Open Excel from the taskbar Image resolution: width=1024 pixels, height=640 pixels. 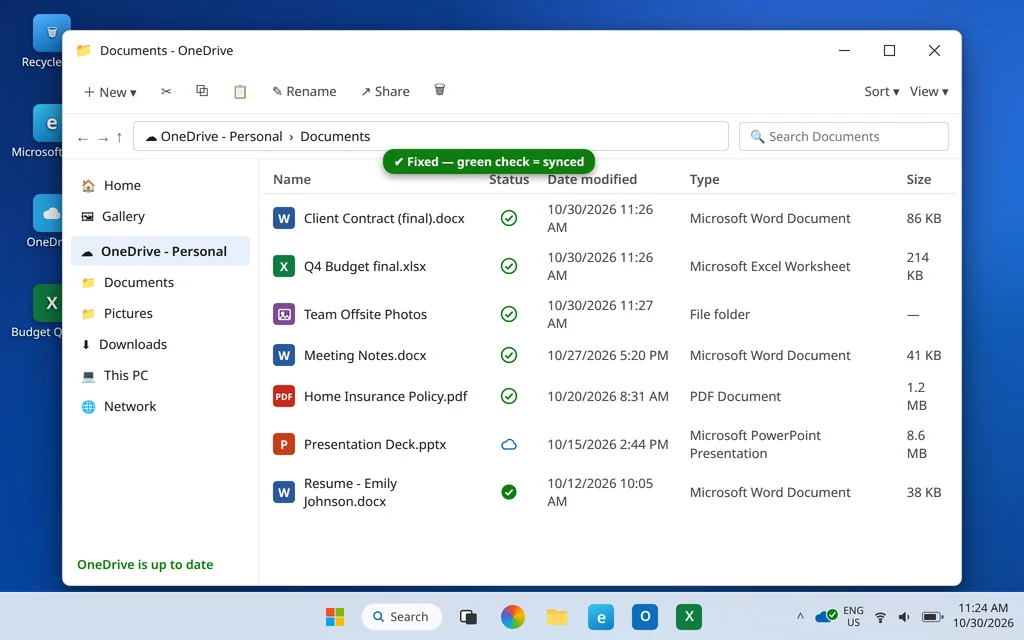[689, 616]
